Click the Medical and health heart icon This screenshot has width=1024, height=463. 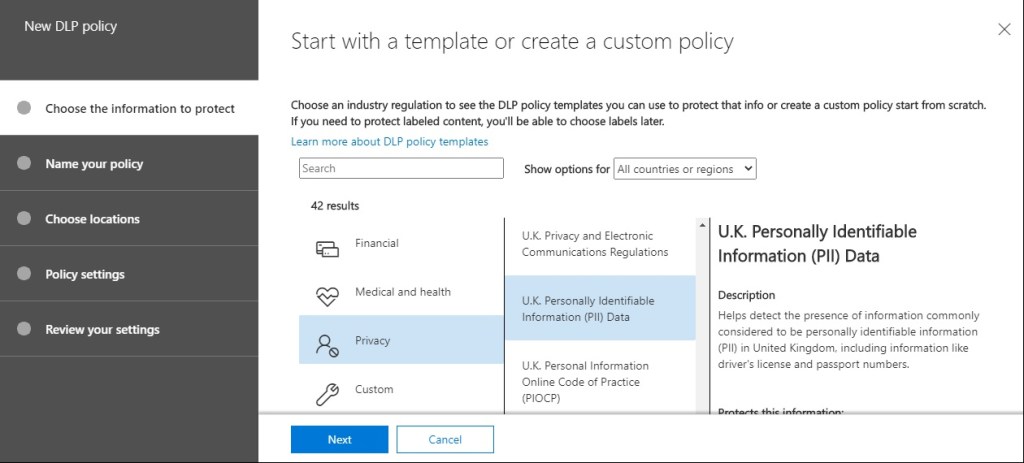pos(327,297)
